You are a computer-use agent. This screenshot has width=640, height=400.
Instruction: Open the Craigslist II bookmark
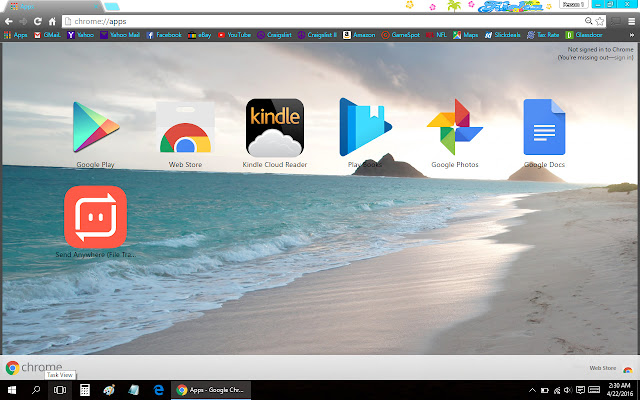pos(317,35)
